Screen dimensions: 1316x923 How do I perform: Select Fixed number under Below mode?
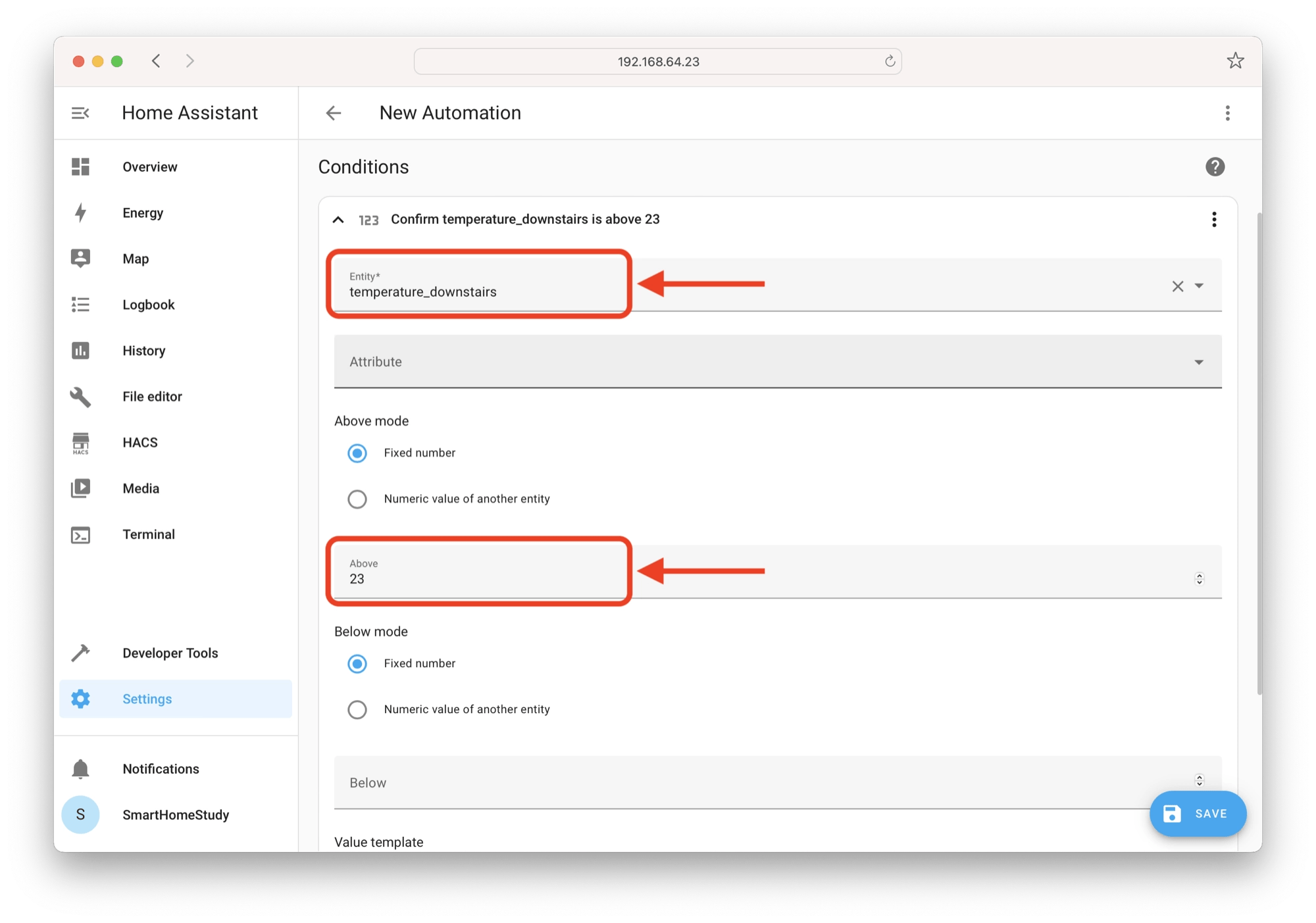coord(357,664)
